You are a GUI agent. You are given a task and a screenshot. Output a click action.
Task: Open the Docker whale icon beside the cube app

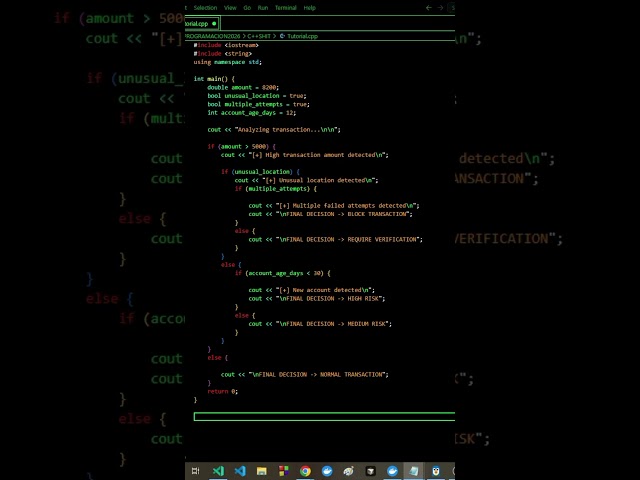(x=392, y=471)
